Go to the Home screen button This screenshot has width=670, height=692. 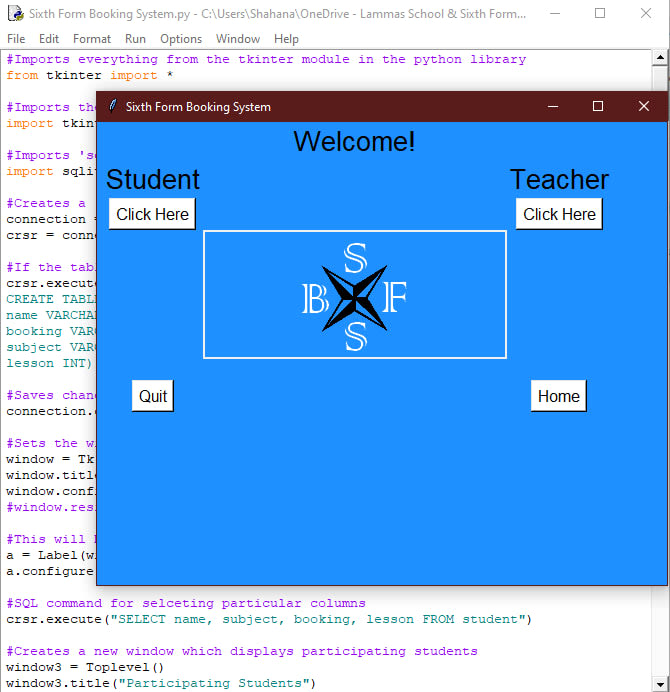click(x=559, y=396)
